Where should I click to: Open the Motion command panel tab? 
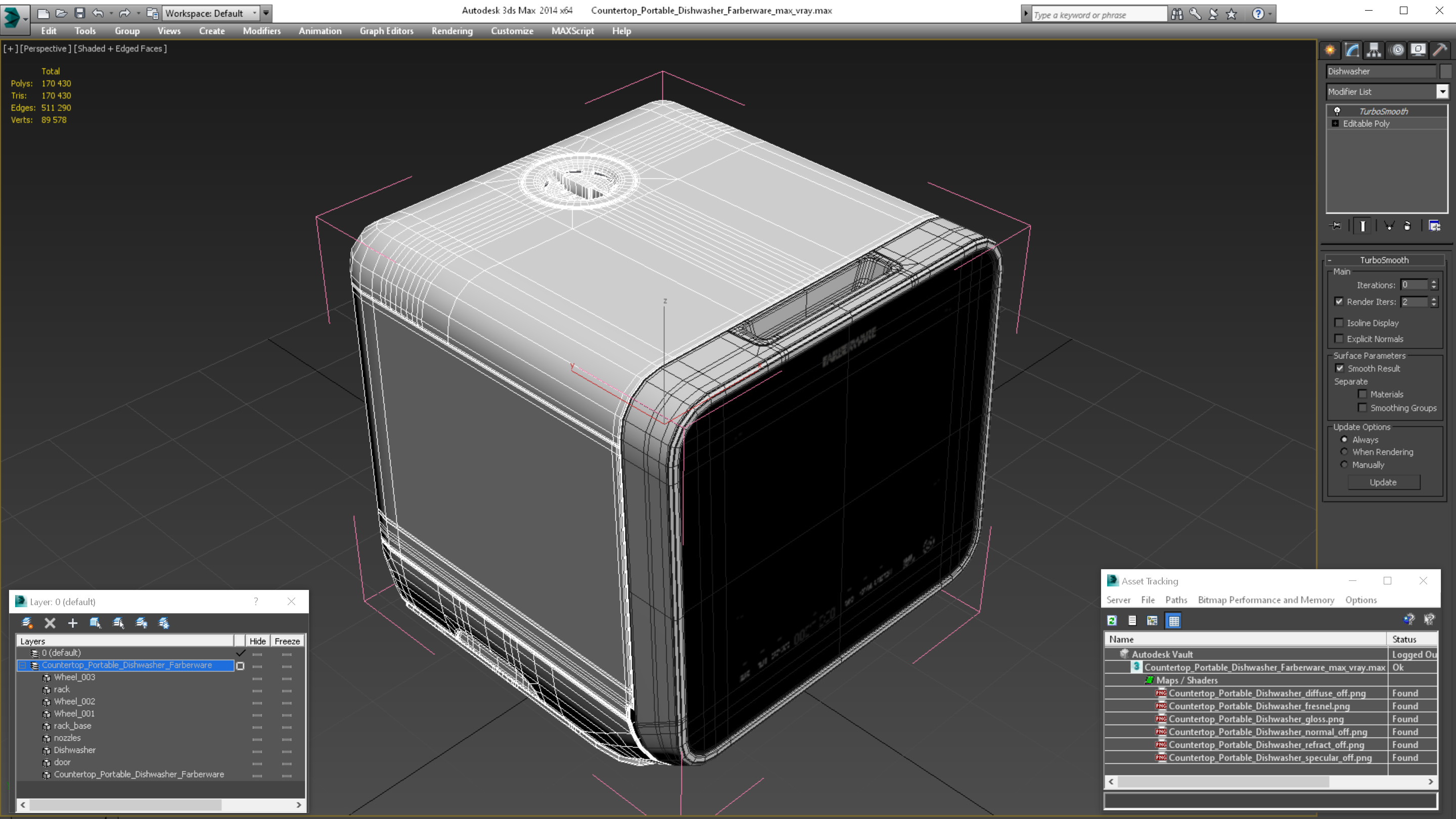(x=1397, y=51)
